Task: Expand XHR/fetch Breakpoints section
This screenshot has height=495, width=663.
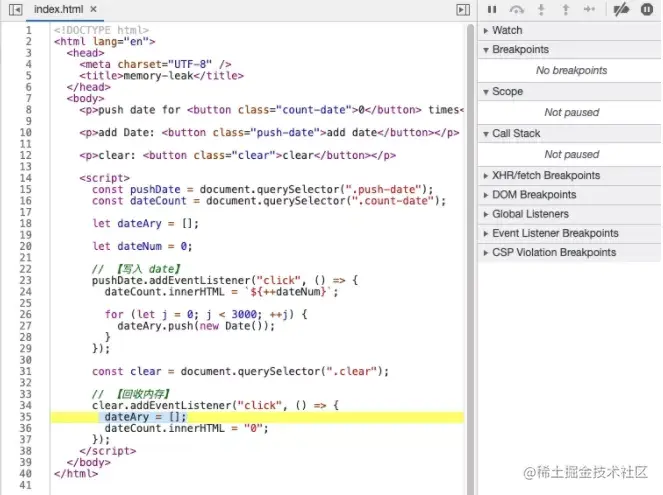Action: tap(569, 175)
